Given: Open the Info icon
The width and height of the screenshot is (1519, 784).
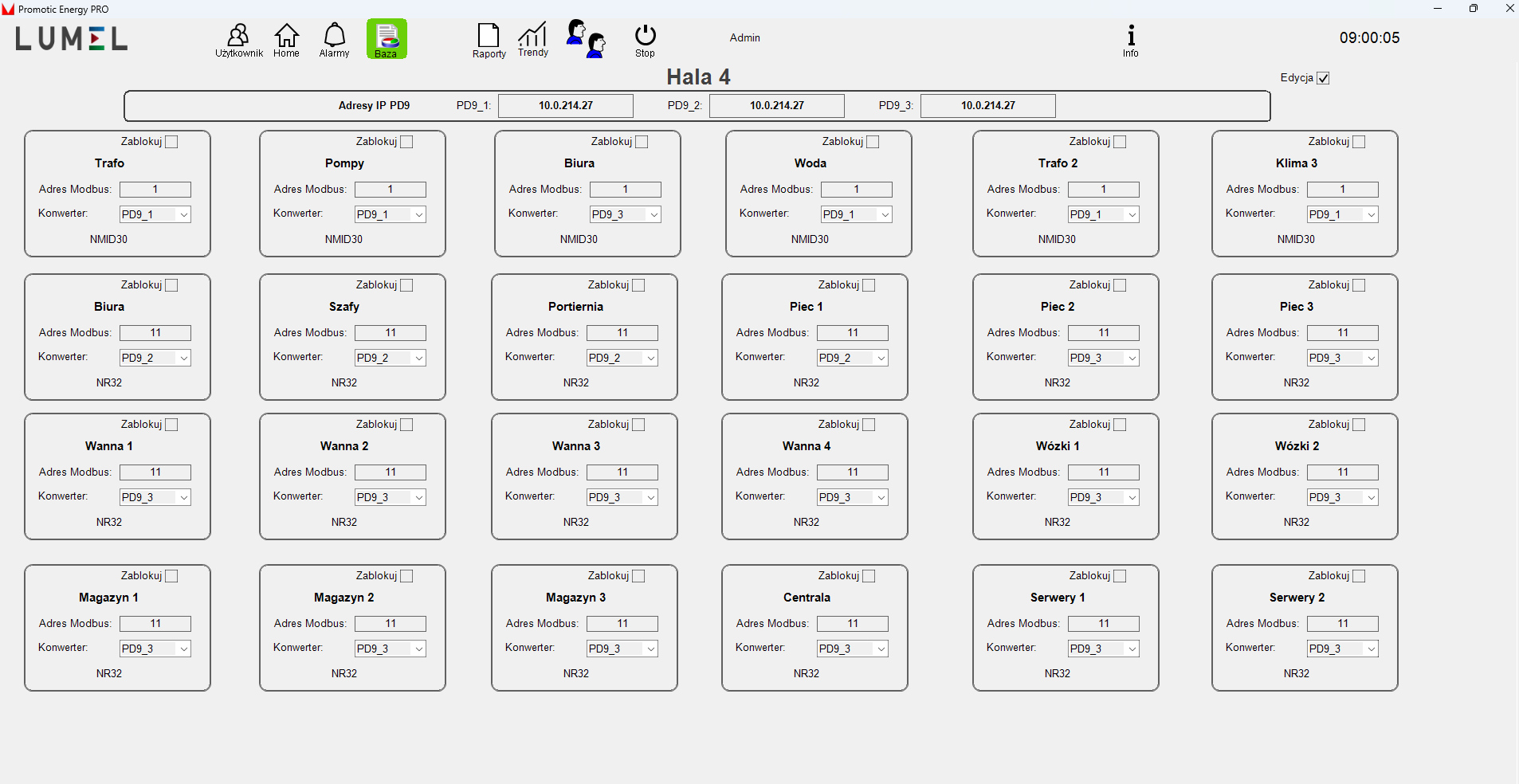Looking at the screenshot, I should [x=1130, y=41].
